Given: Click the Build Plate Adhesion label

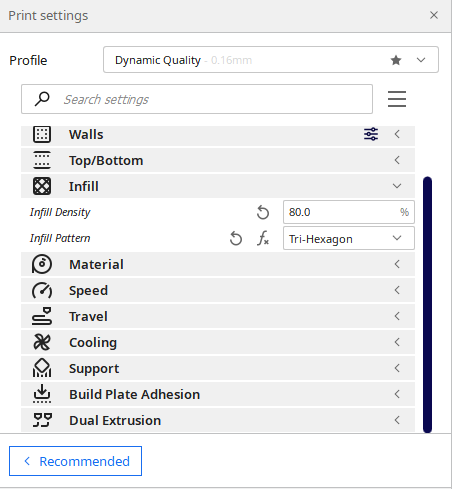Looking at the screenshot, I should coord(135,394).
